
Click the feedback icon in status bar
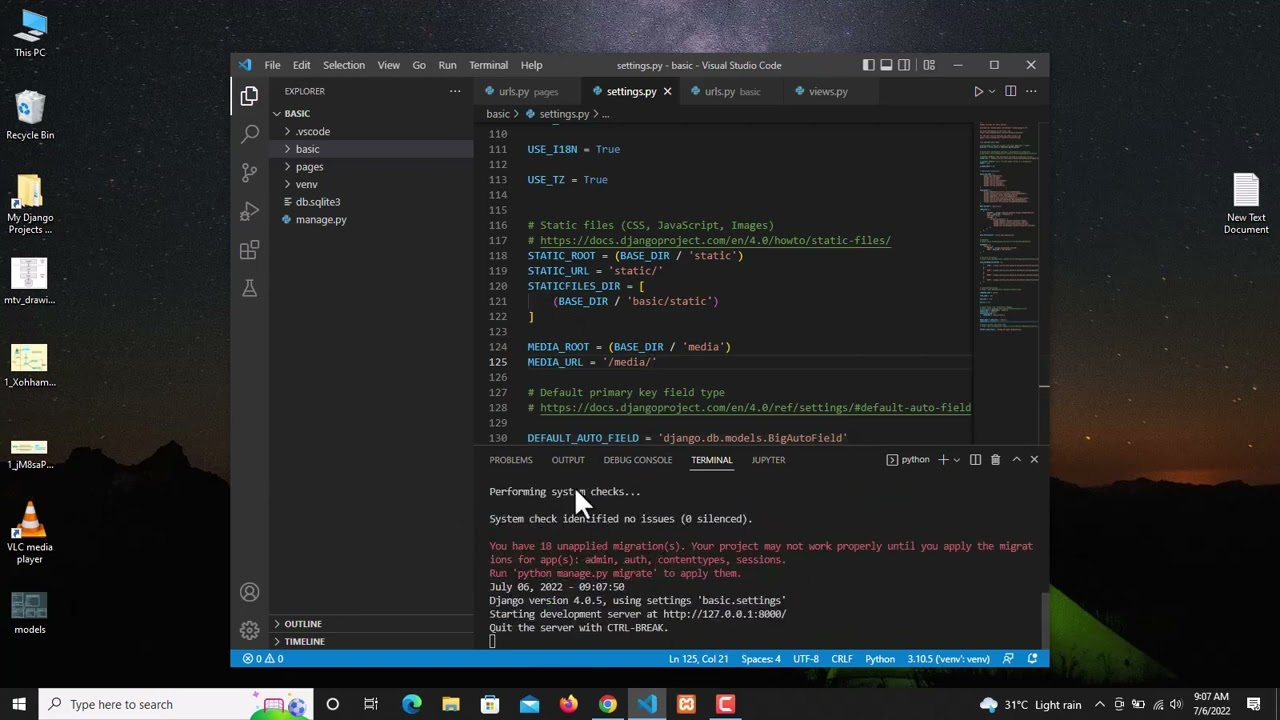(x=1008, y=659)
